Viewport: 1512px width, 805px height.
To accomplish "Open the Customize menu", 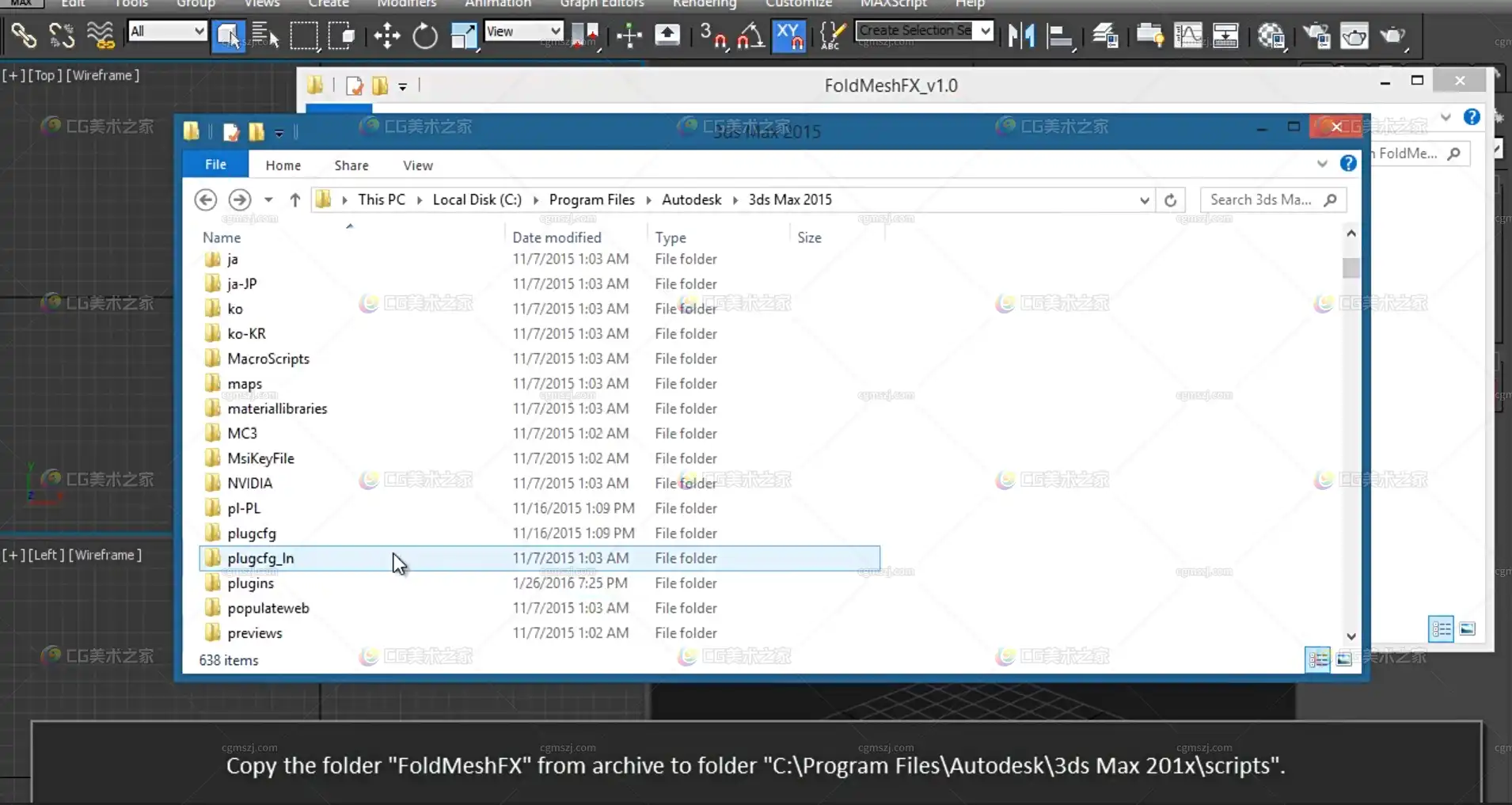I will click(x=799, y=4).
